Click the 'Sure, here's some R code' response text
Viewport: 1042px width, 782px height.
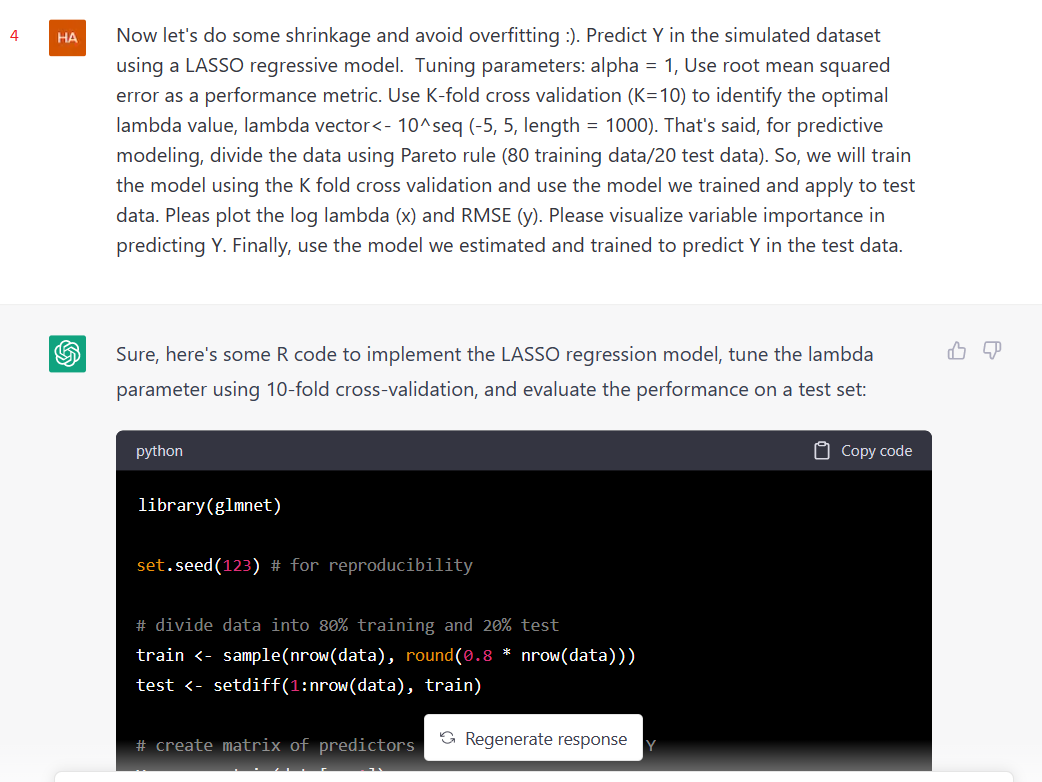pos(494,355)
